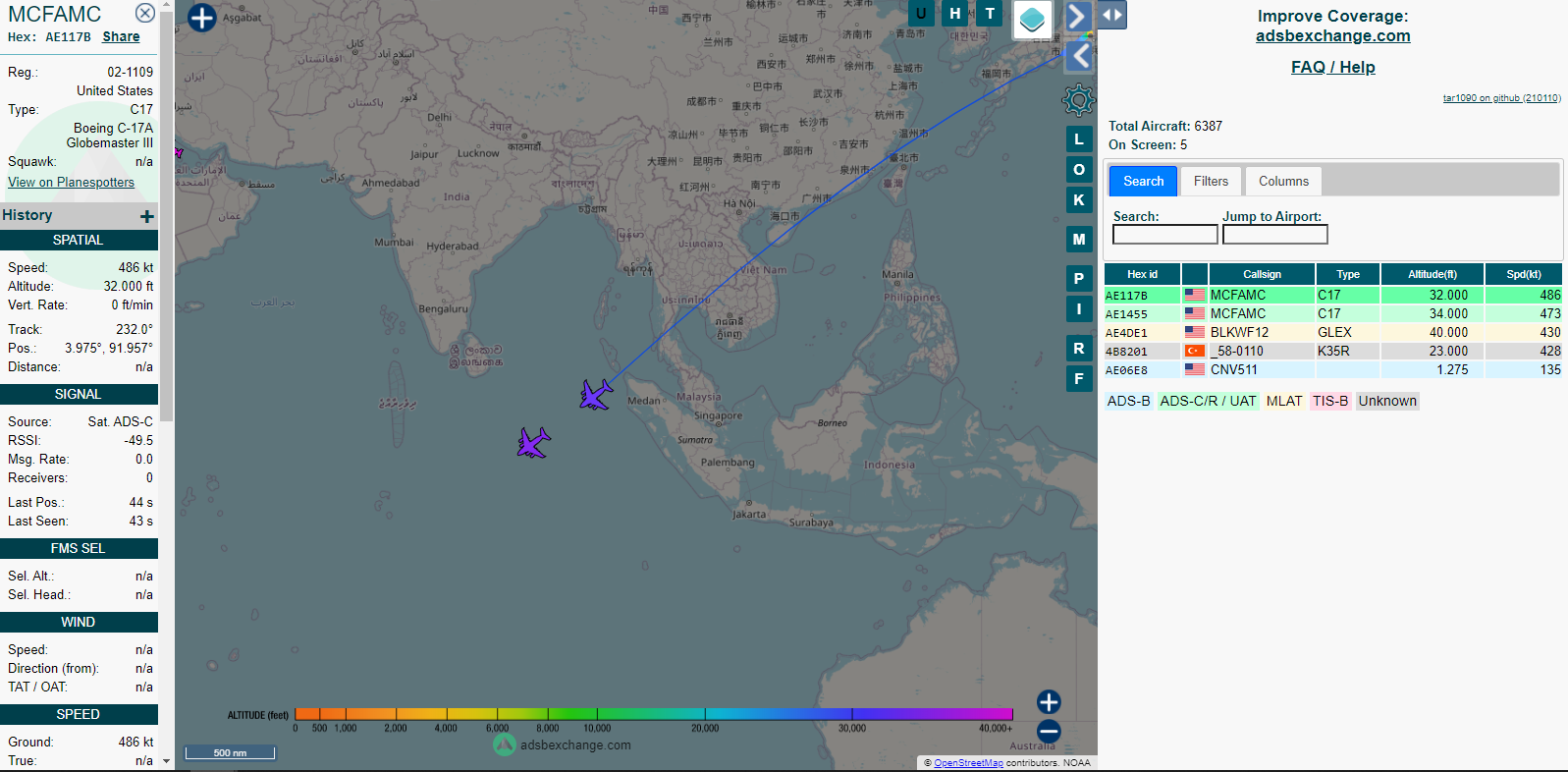Close the MCFAMC aircraft info panel
This screenshot has height=772, width=1568.
click(x=144, y=13)
